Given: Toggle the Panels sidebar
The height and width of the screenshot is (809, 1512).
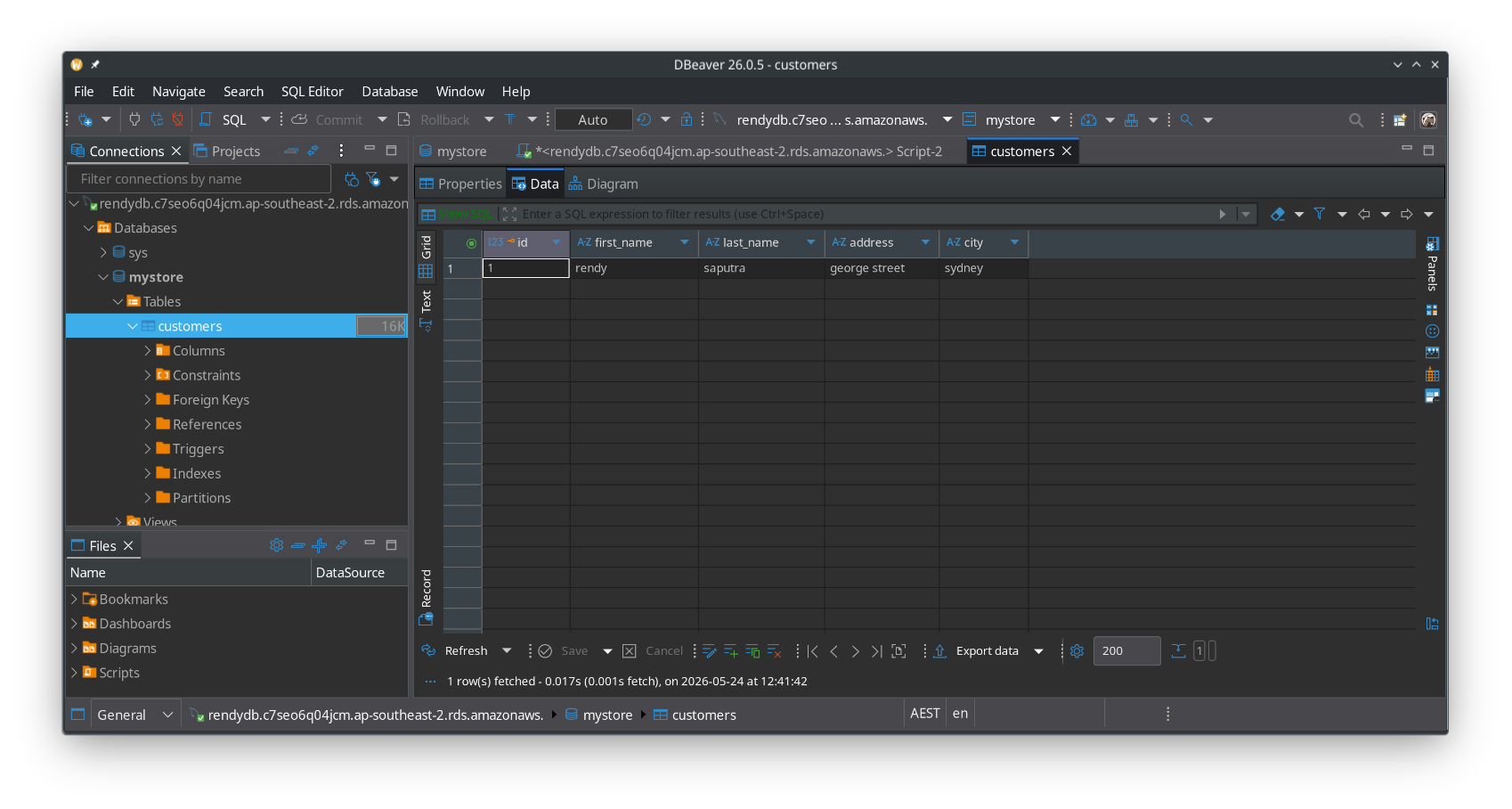Looking at the screenshot, I should click(1432, 265).
